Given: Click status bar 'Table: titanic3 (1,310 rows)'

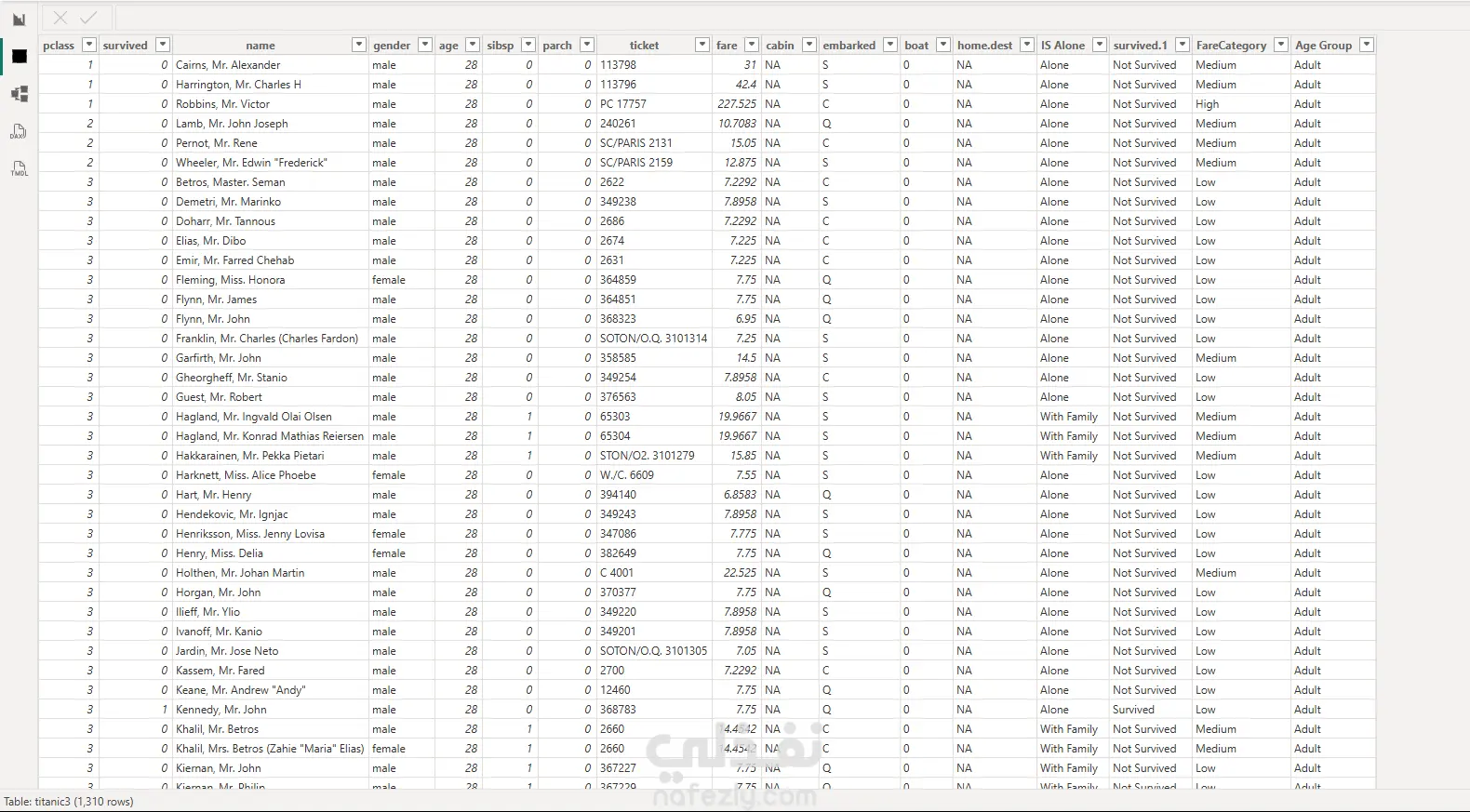Looking at the screenshot, I should tap(69, 802).
